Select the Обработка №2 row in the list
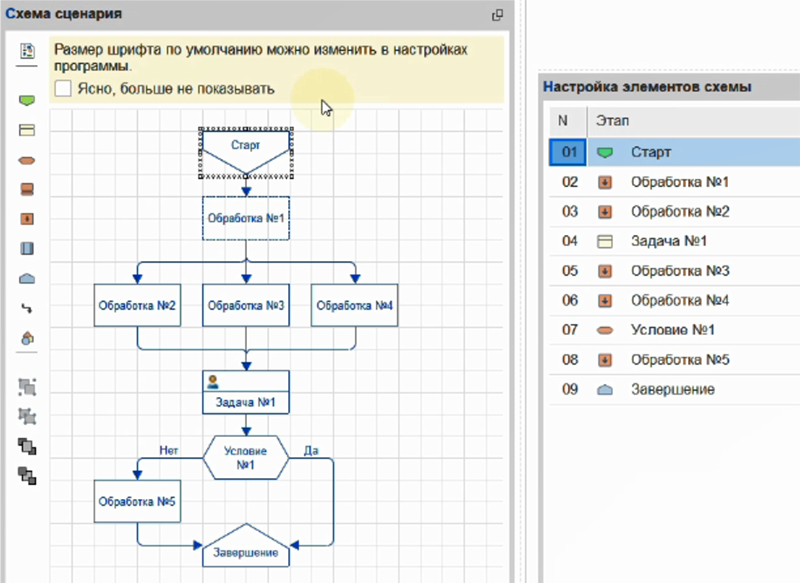Viewport: 800px width, 583px height. pyautogui.click(x=674, y=212)
